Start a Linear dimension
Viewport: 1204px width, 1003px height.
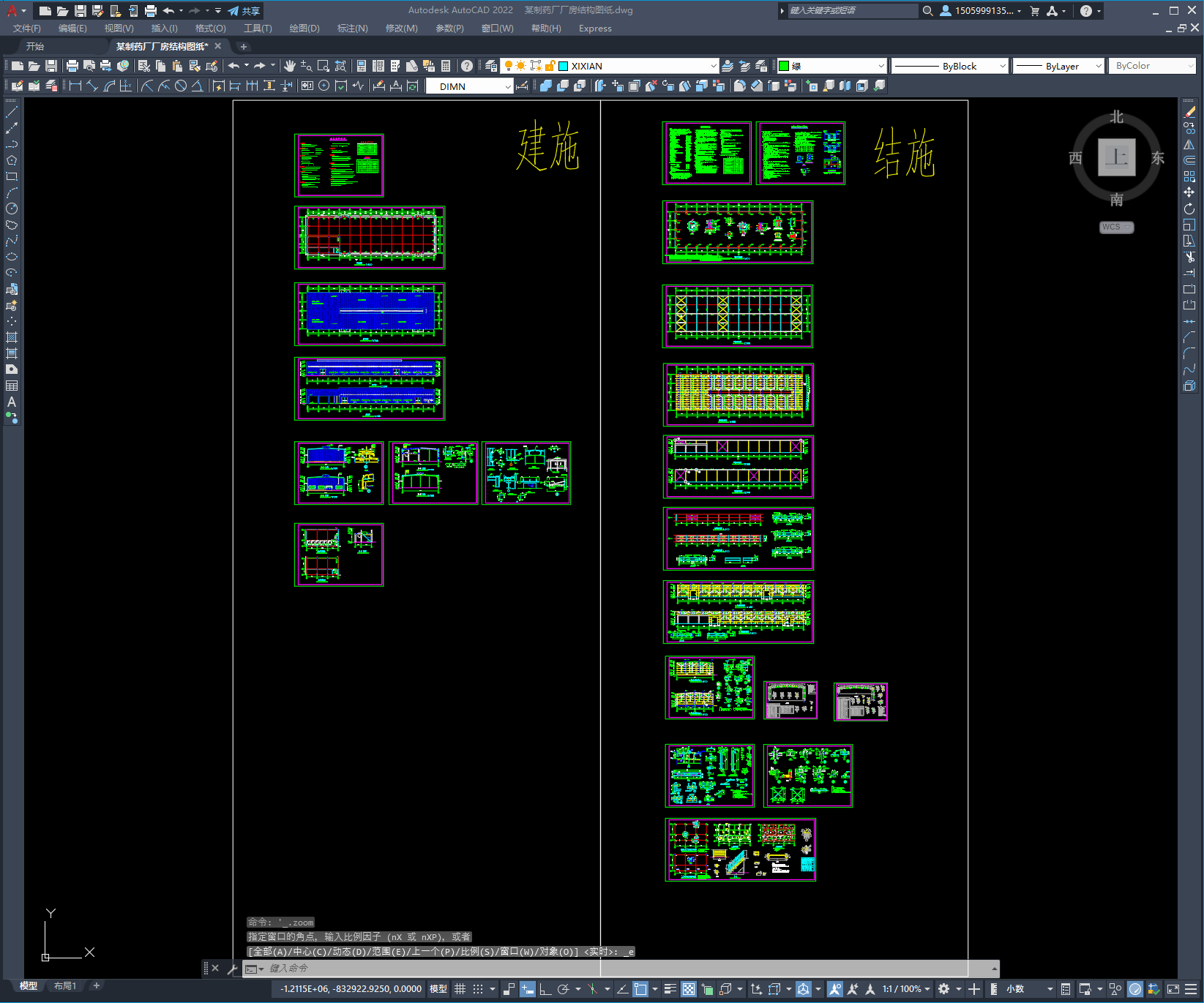[75, 86]
